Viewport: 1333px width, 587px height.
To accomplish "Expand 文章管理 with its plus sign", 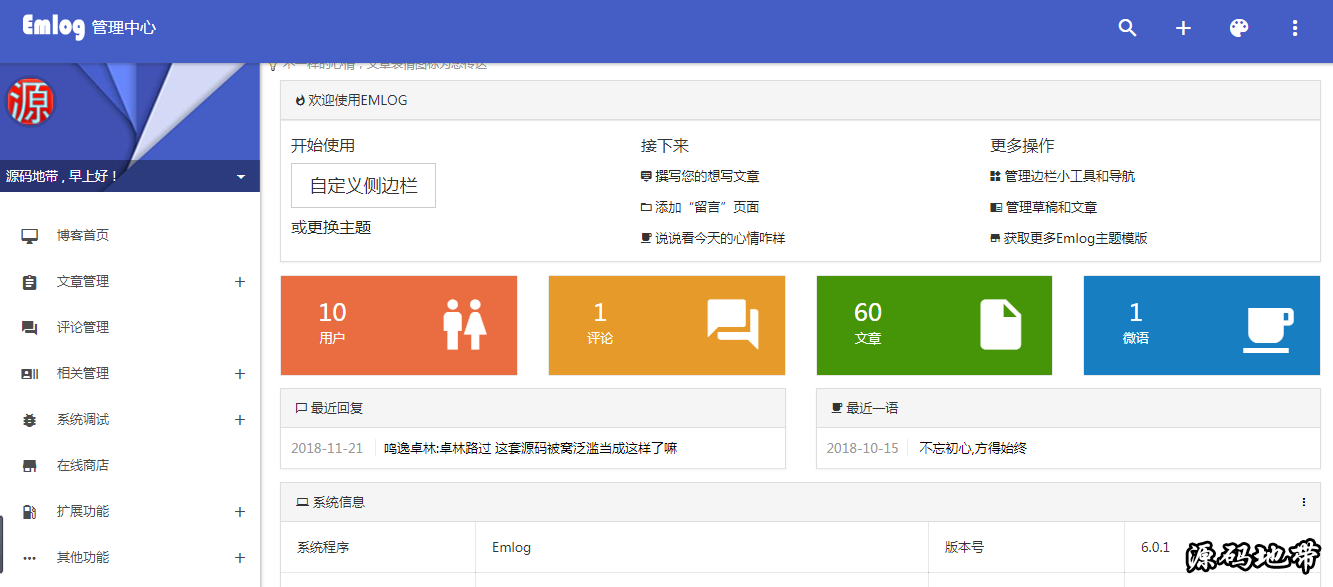I will pyautogui.click(x=240, y=282).
